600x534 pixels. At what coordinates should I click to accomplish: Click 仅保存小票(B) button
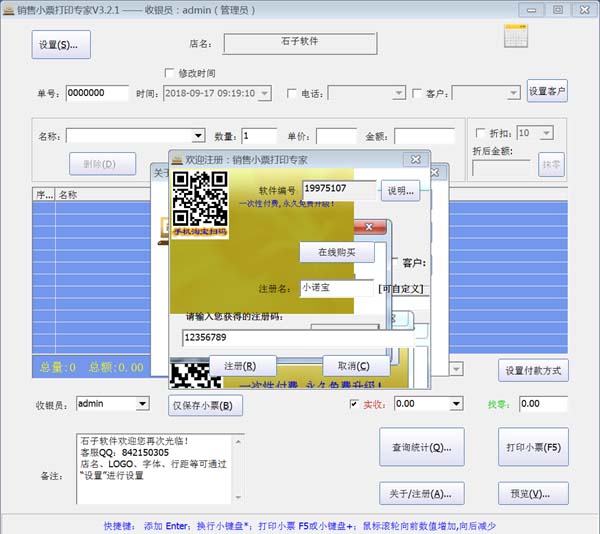click(205, 405)
